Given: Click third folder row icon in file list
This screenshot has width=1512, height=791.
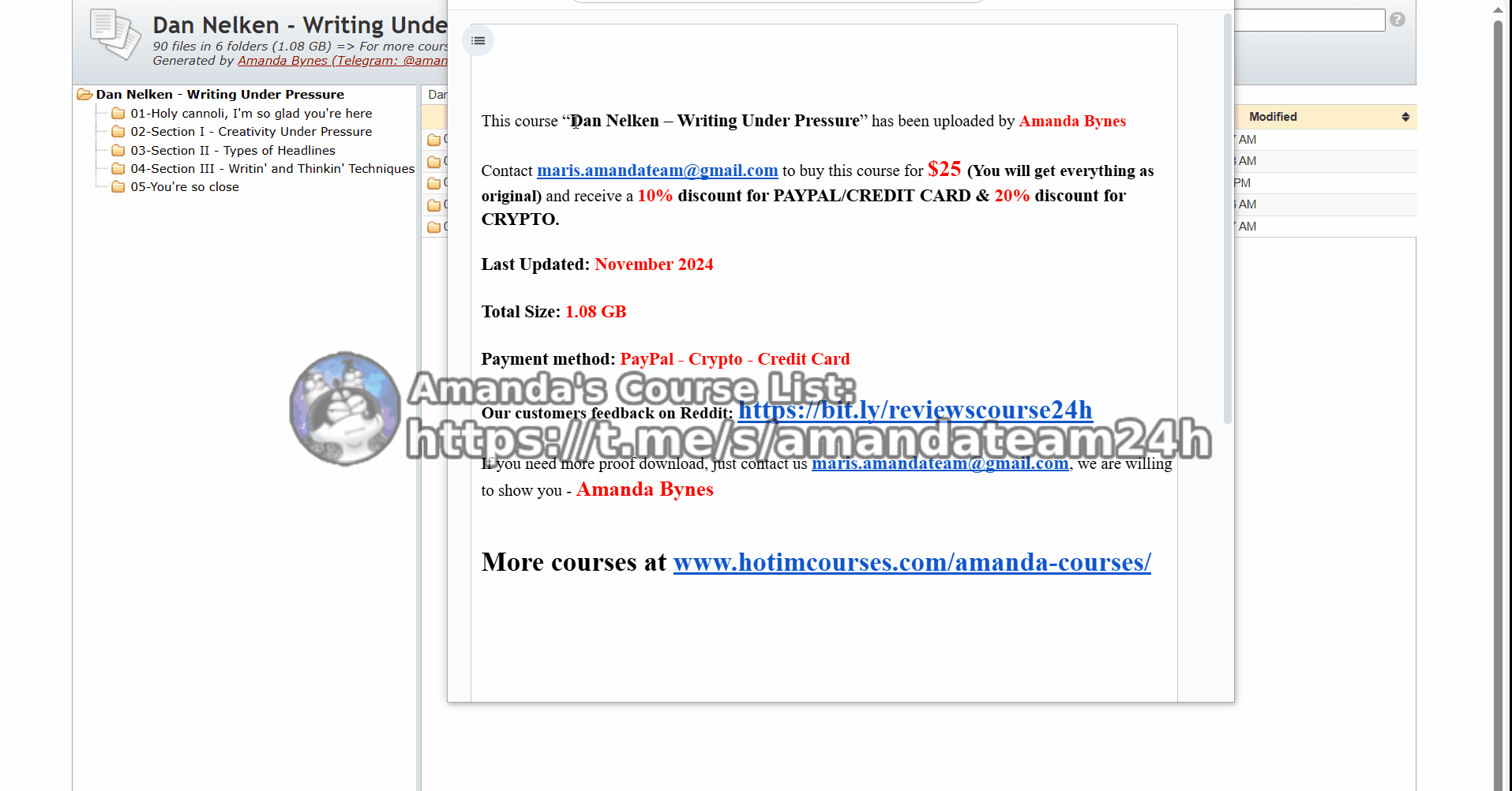Looking at the screenshot, I should [x=434, y=183].
